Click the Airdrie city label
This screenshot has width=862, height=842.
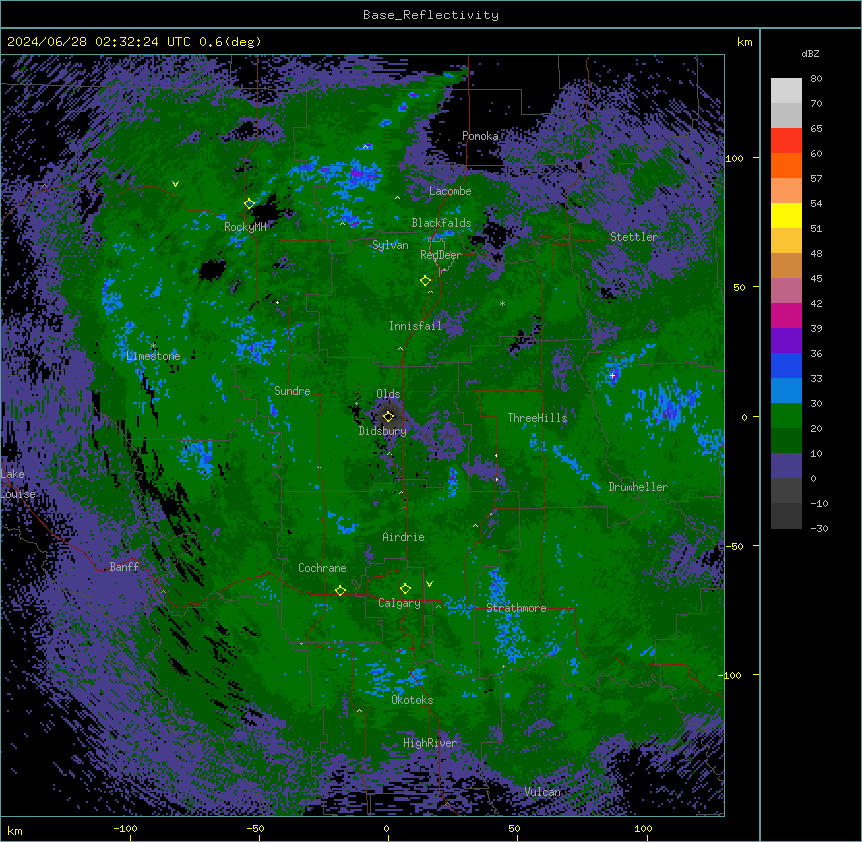coord(403,537)
